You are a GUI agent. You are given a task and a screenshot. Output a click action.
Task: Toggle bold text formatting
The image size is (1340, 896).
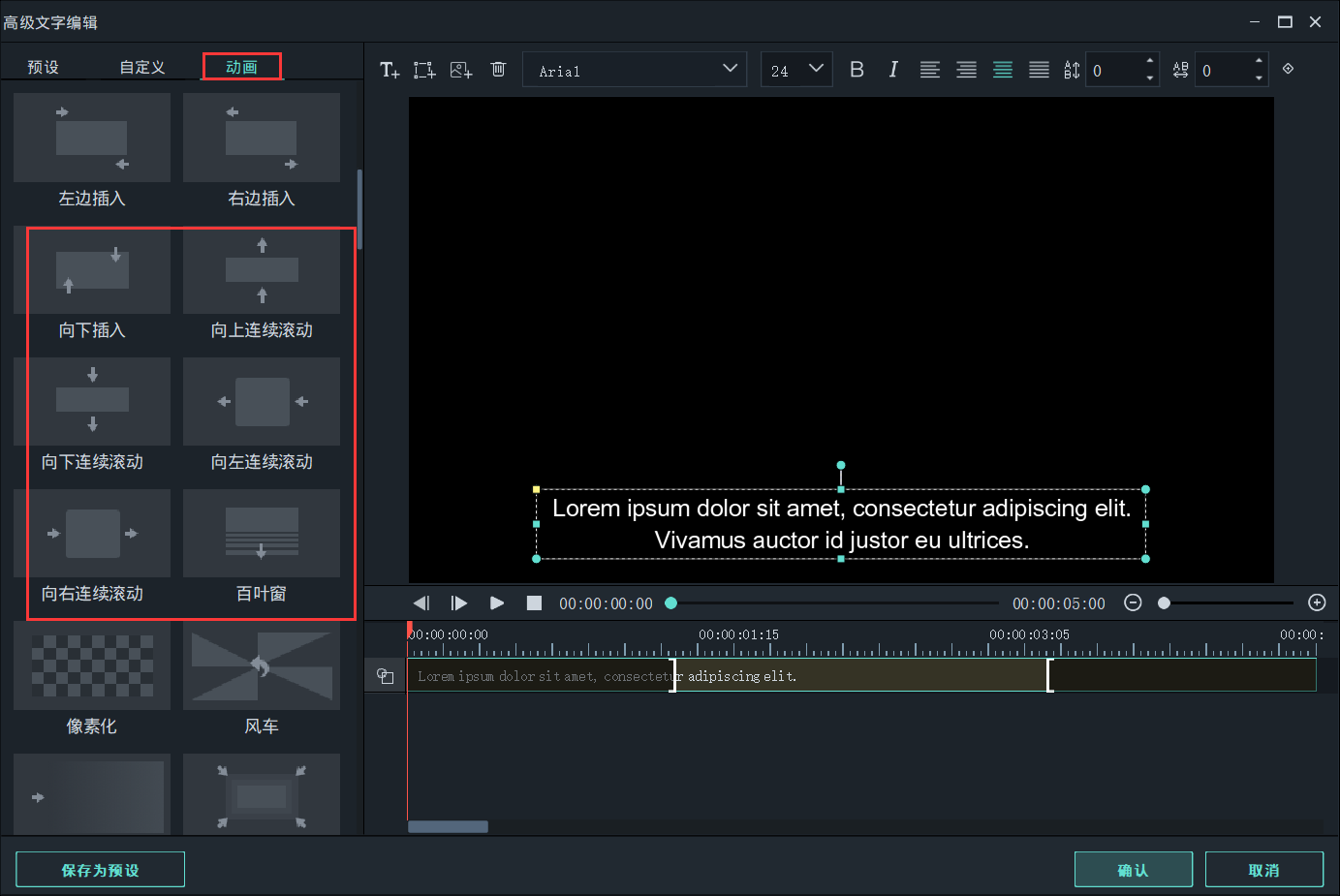tap(857, 70)
